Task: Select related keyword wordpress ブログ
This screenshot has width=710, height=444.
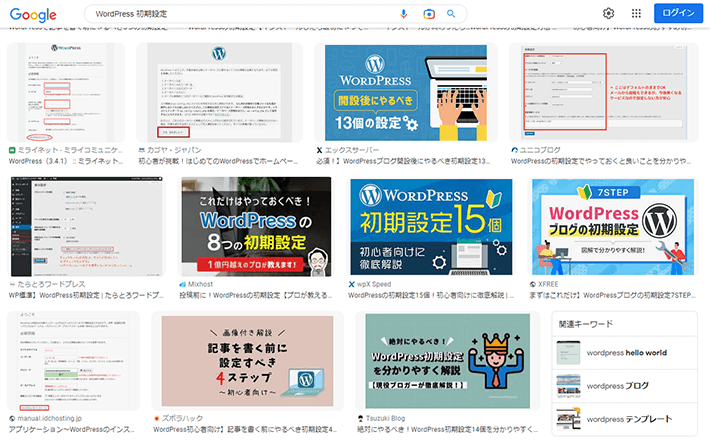Action: 618,386
